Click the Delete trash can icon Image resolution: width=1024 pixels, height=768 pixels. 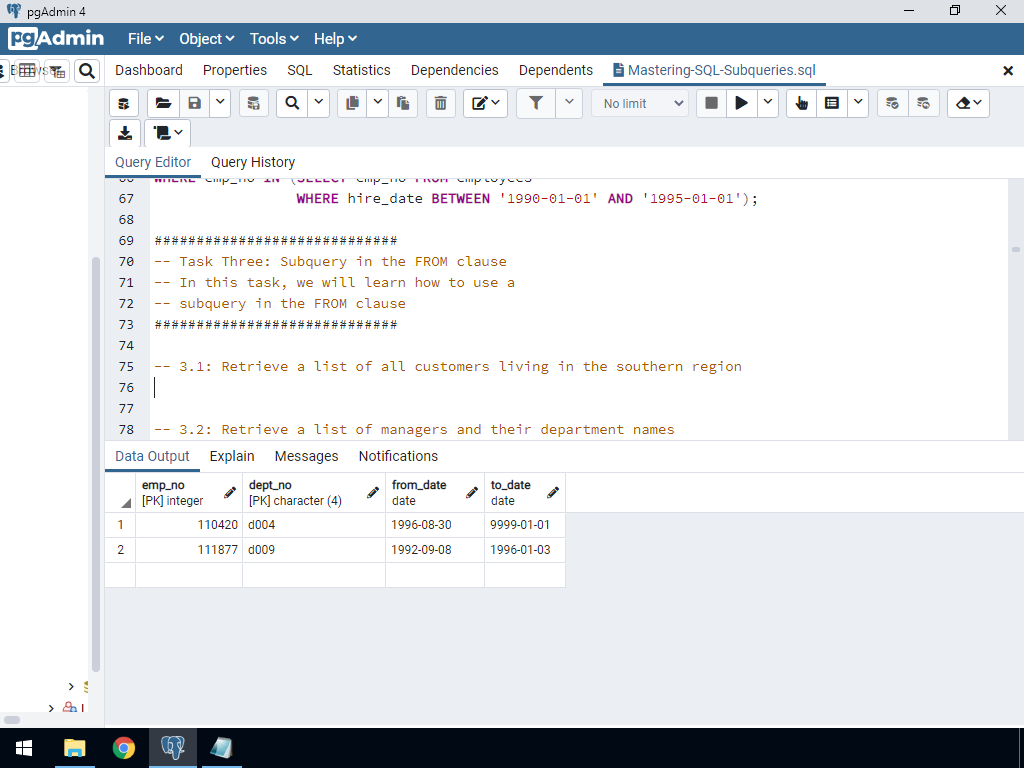pos(440,103)
